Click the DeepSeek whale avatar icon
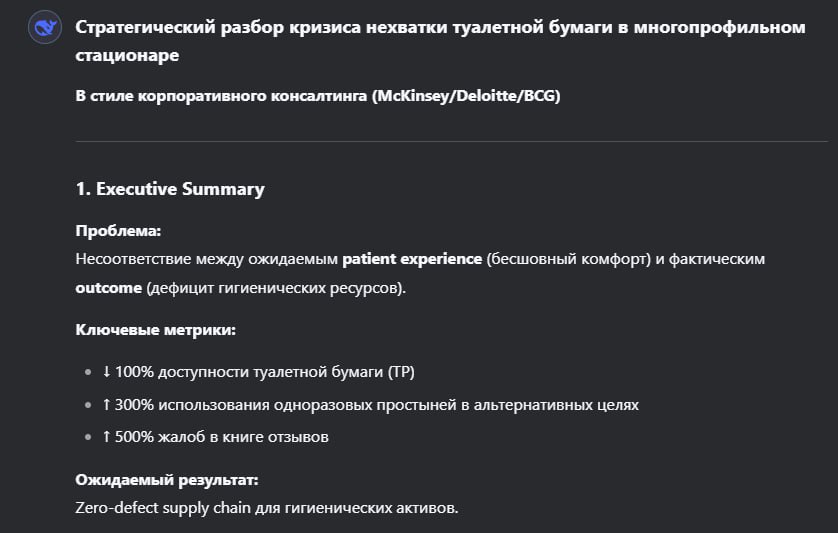Viewport: 838px width, 533px height. point(45,27)
